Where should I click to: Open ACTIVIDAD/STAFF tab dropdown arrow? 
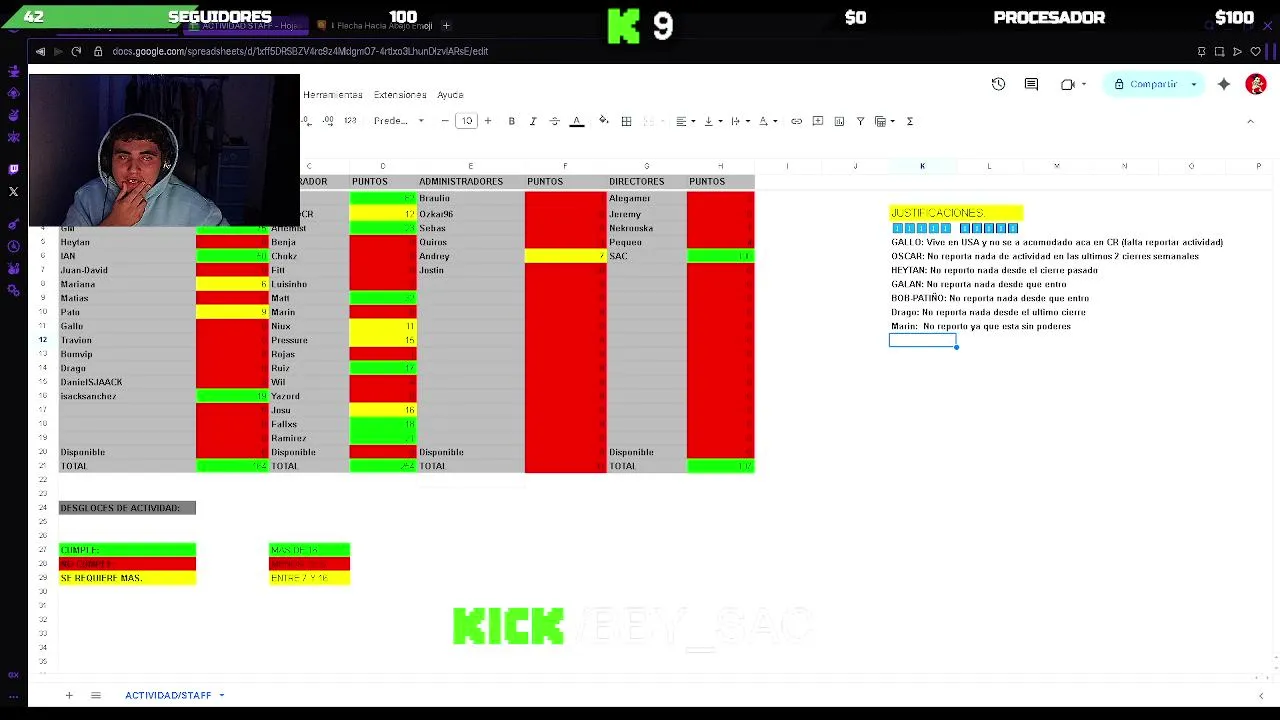(x=222, y=695)
